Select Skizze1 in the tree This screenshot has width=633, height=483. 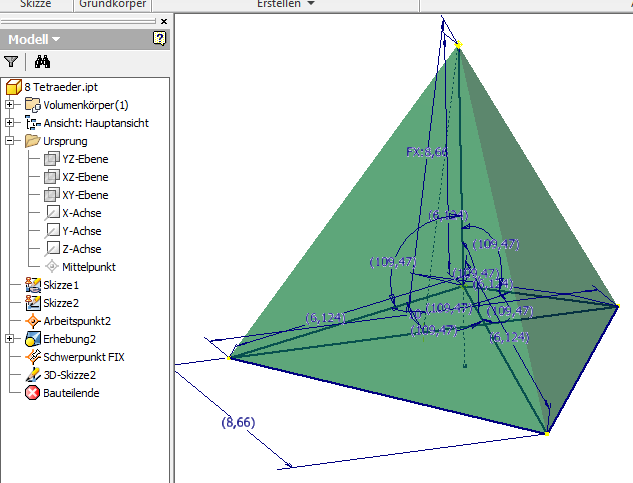pos(61,285)
